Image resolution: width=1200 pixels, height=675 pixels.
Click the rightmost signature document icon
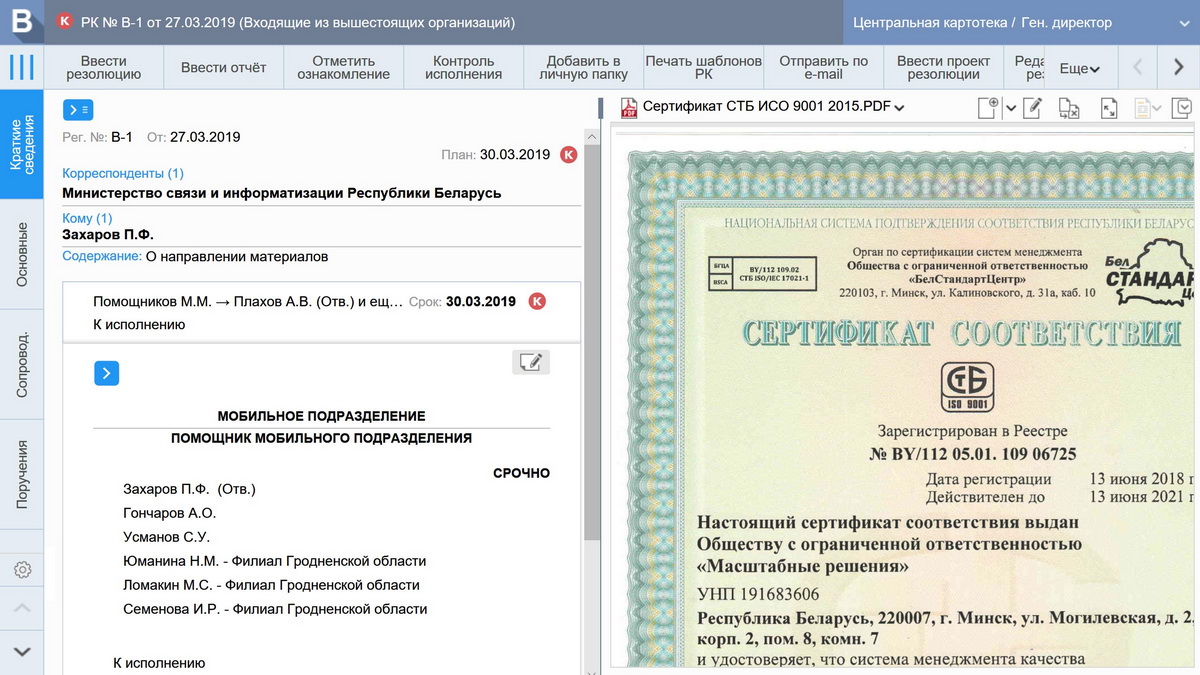[x=1182, y=108]
